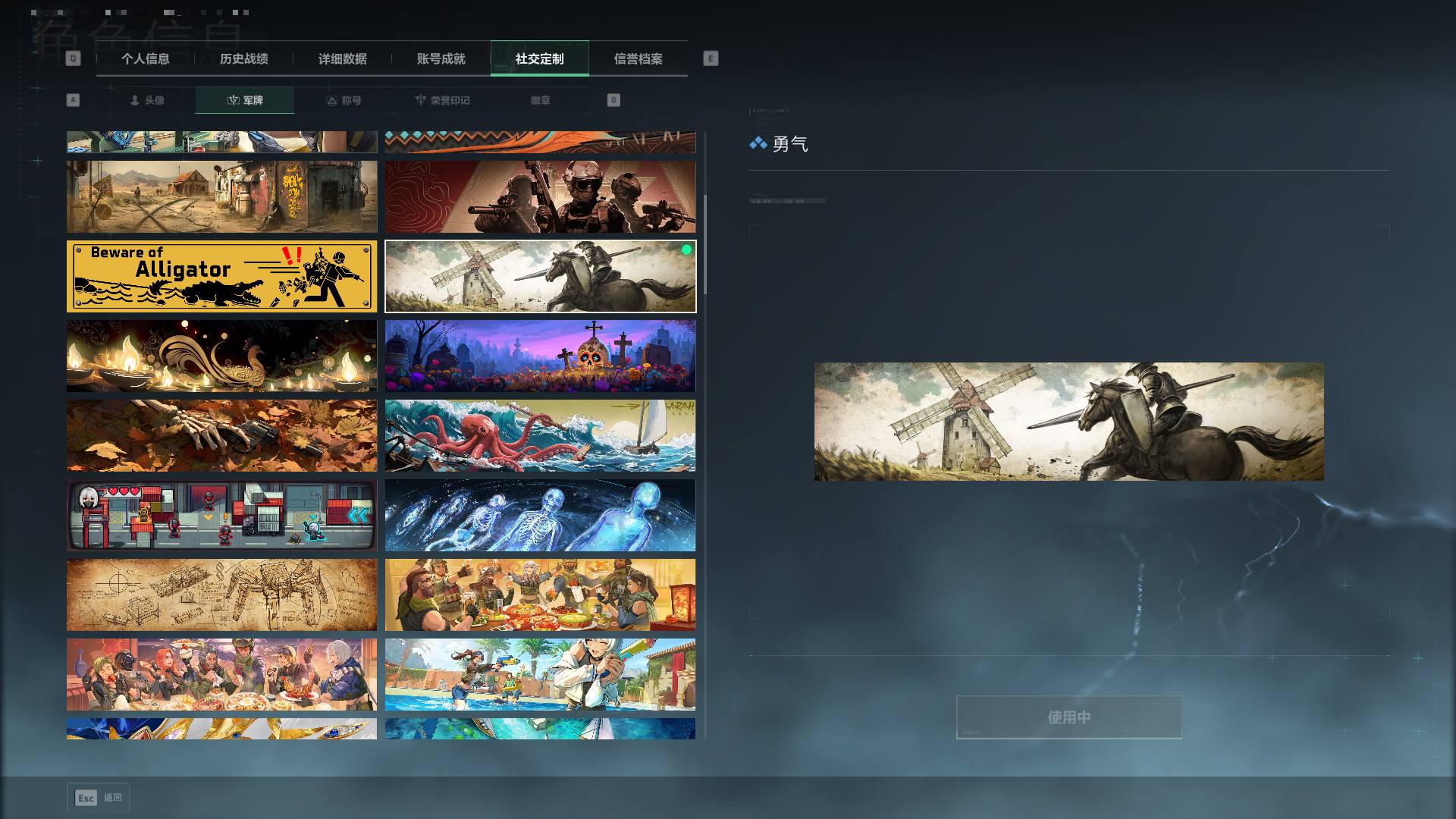Select the 军牌 dog tag sub-tab
This screenshot has width=1456, height=819.
coord(245,100)
